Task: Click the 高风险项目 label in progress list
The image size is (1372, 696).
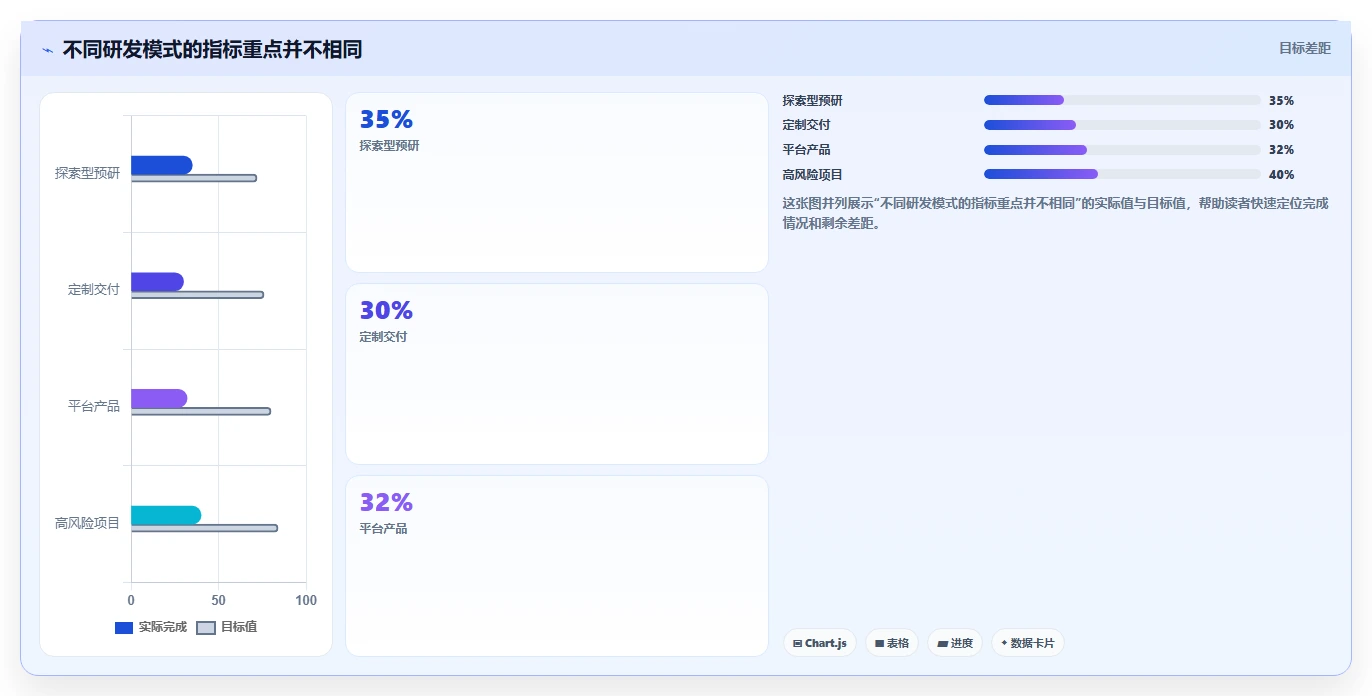Action: [813, 175]
